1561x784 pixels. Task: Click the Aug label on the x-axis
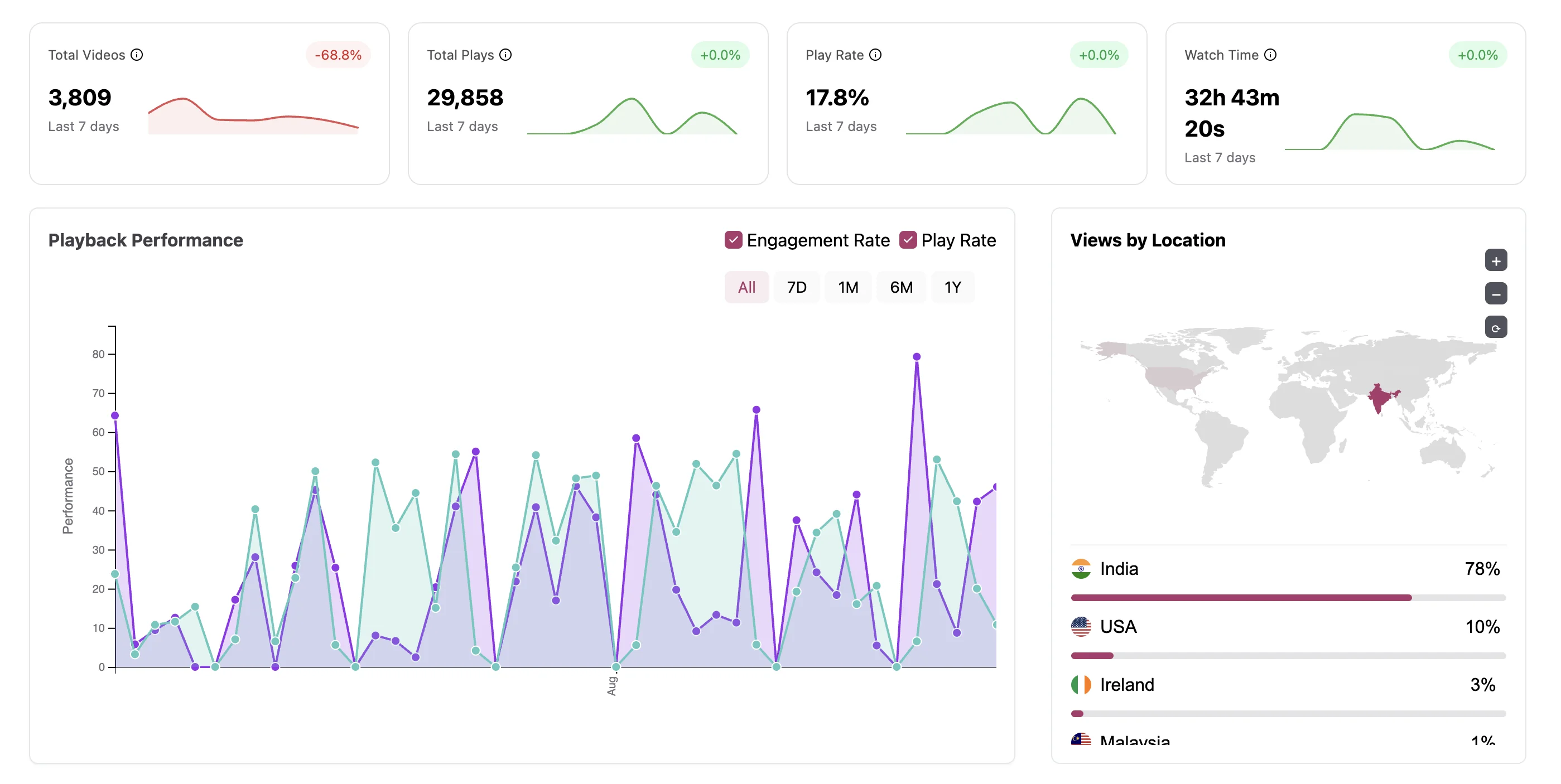611,686
